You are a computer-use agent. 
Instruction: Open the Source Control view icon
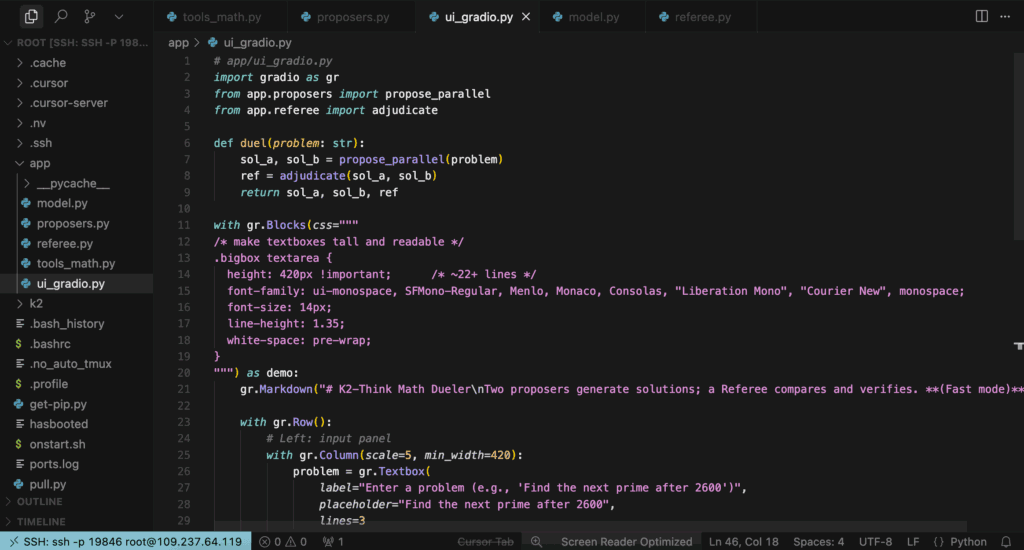tap(90, 17)
